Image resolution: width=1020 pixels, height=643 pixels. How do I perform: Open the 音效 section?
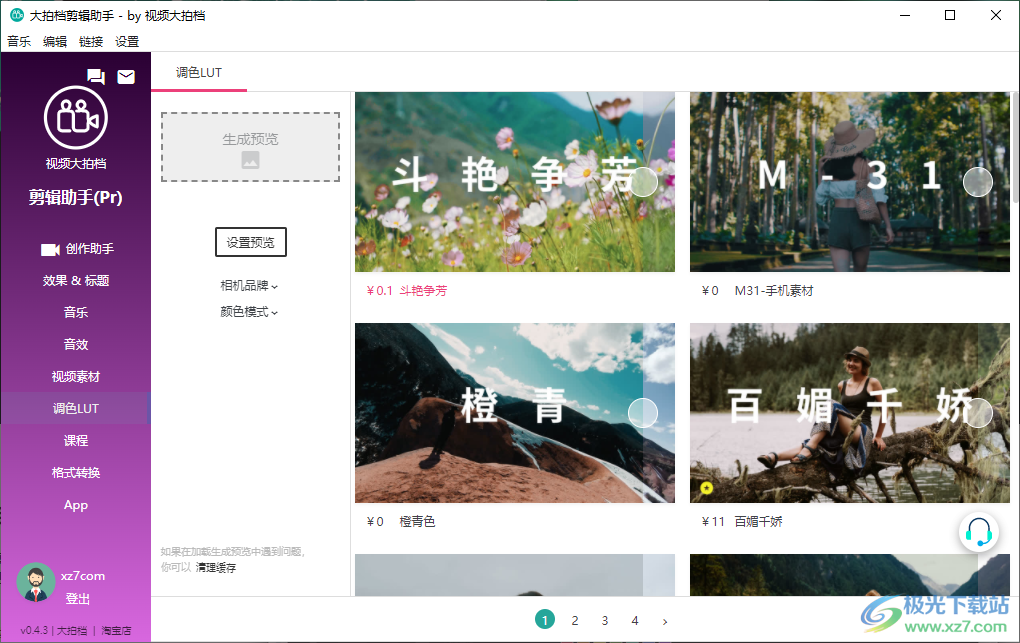point(76,344)
